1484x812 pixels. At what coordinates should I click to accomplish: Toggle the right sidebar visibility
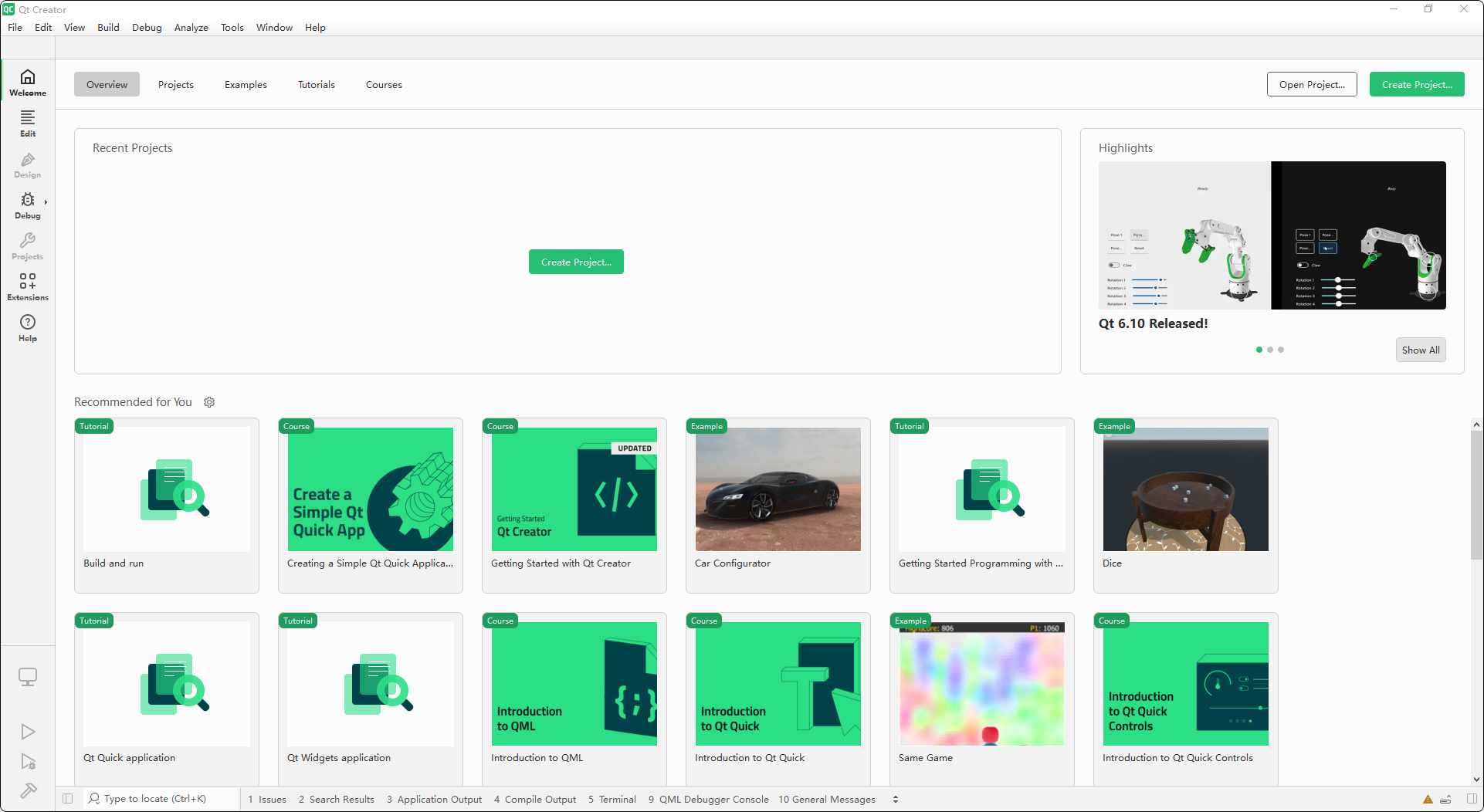point(1472,799)
